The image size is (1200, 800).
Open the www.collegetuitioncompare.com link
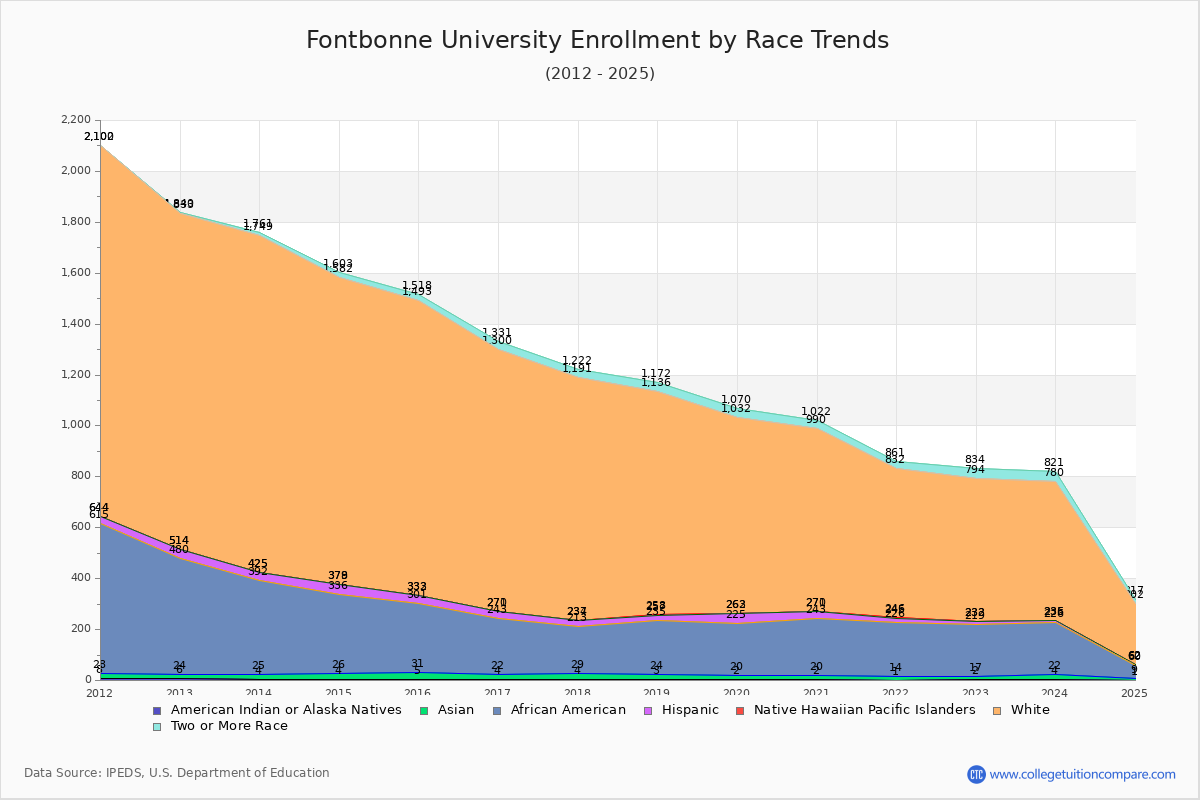(x=1083, y=774)
